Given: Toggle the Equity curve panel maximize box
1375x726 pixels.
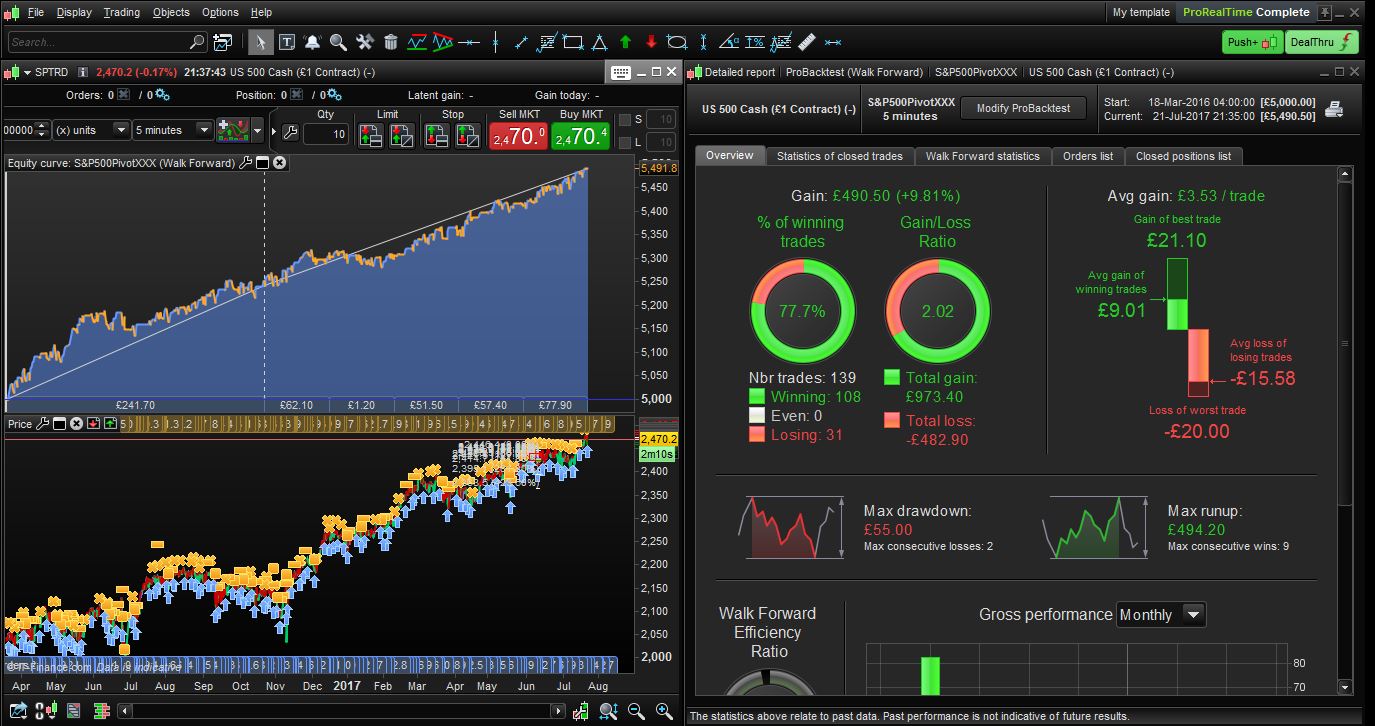Looking at the screenshot, I should click(x=262, y=163).
